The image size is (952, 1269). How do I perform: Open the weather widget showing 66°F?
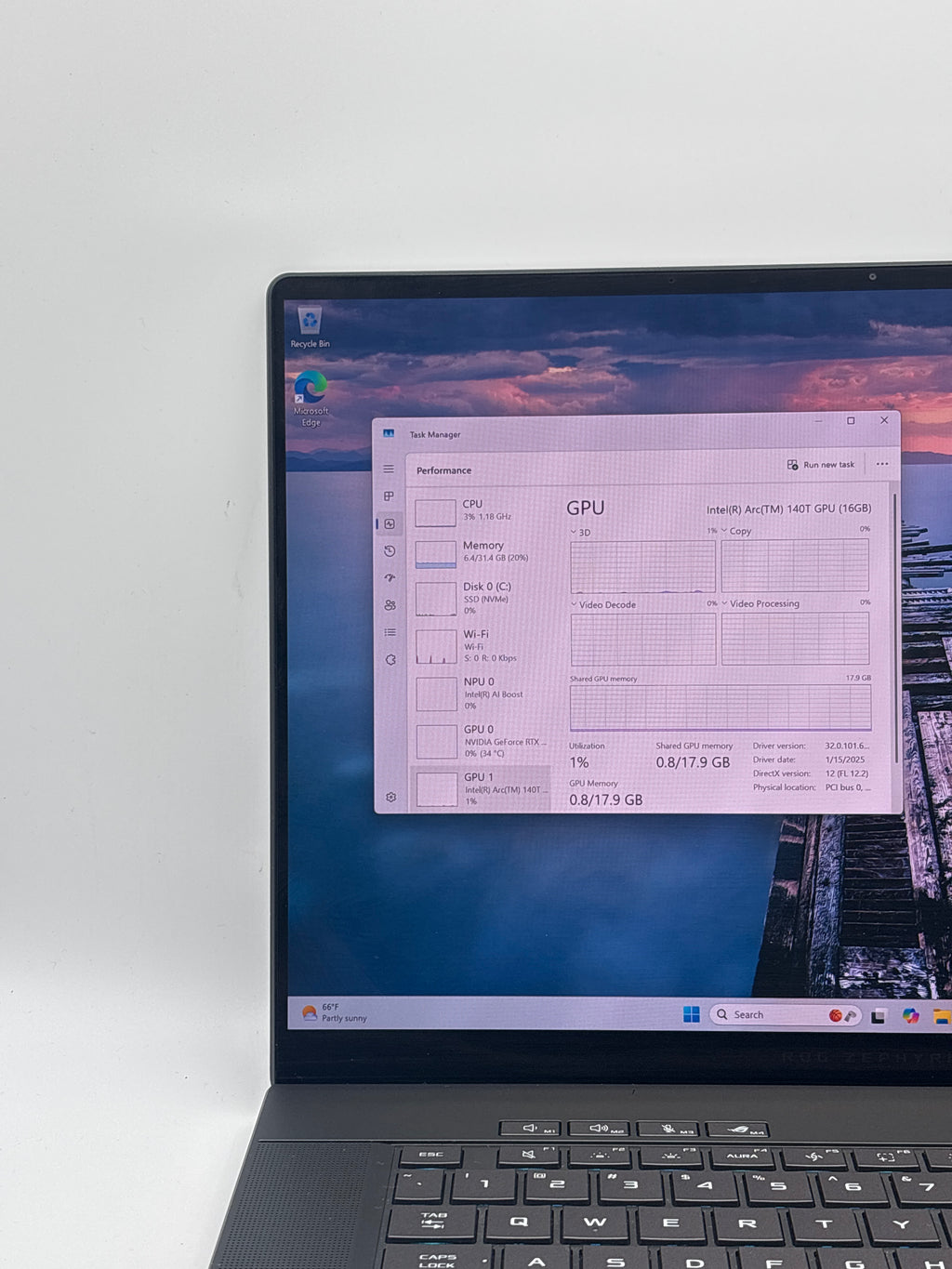tap(333, 1012)
